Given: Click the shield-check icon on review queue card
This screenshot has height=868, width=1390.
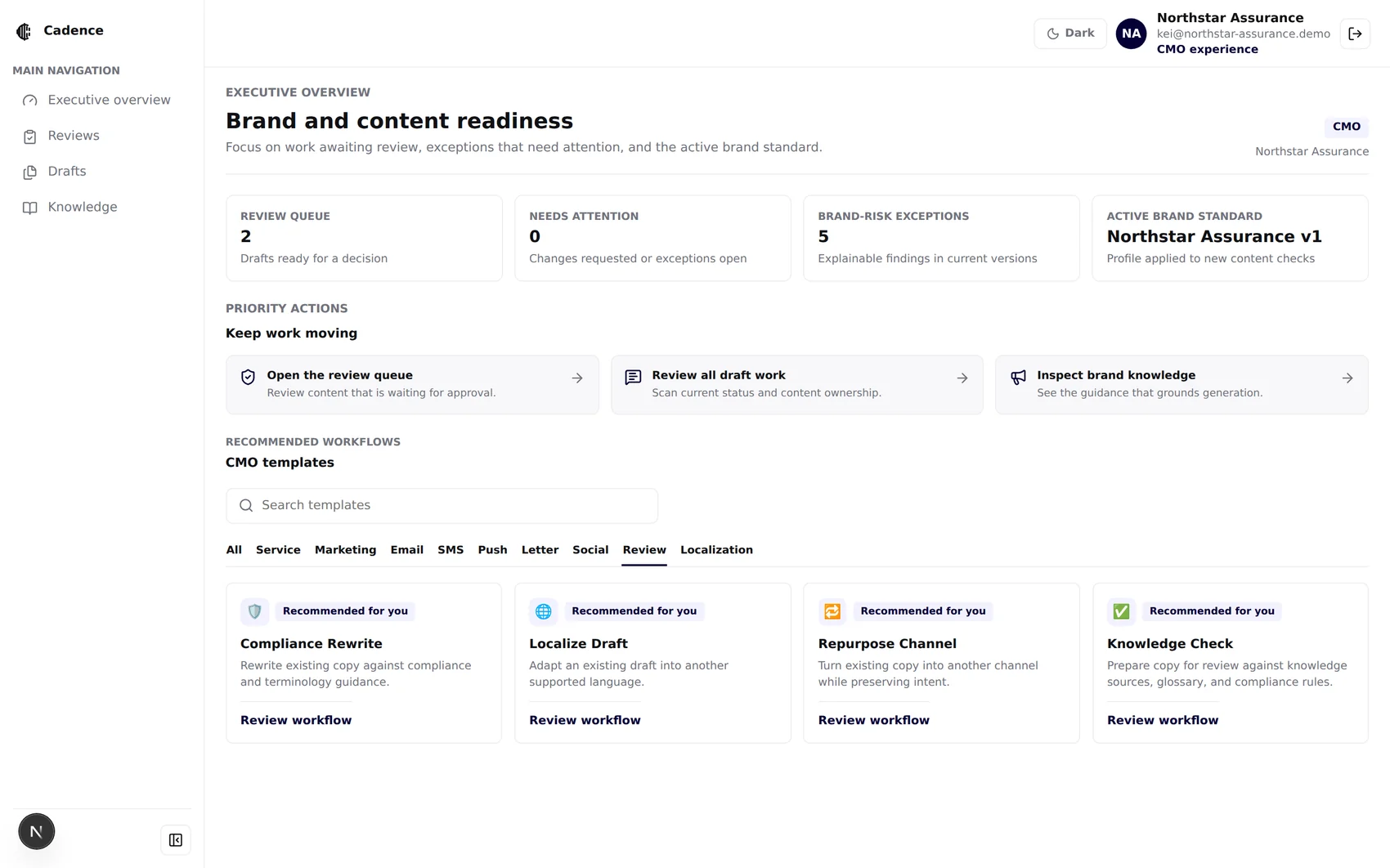Looking at the screenshot, I should [249, 378].
